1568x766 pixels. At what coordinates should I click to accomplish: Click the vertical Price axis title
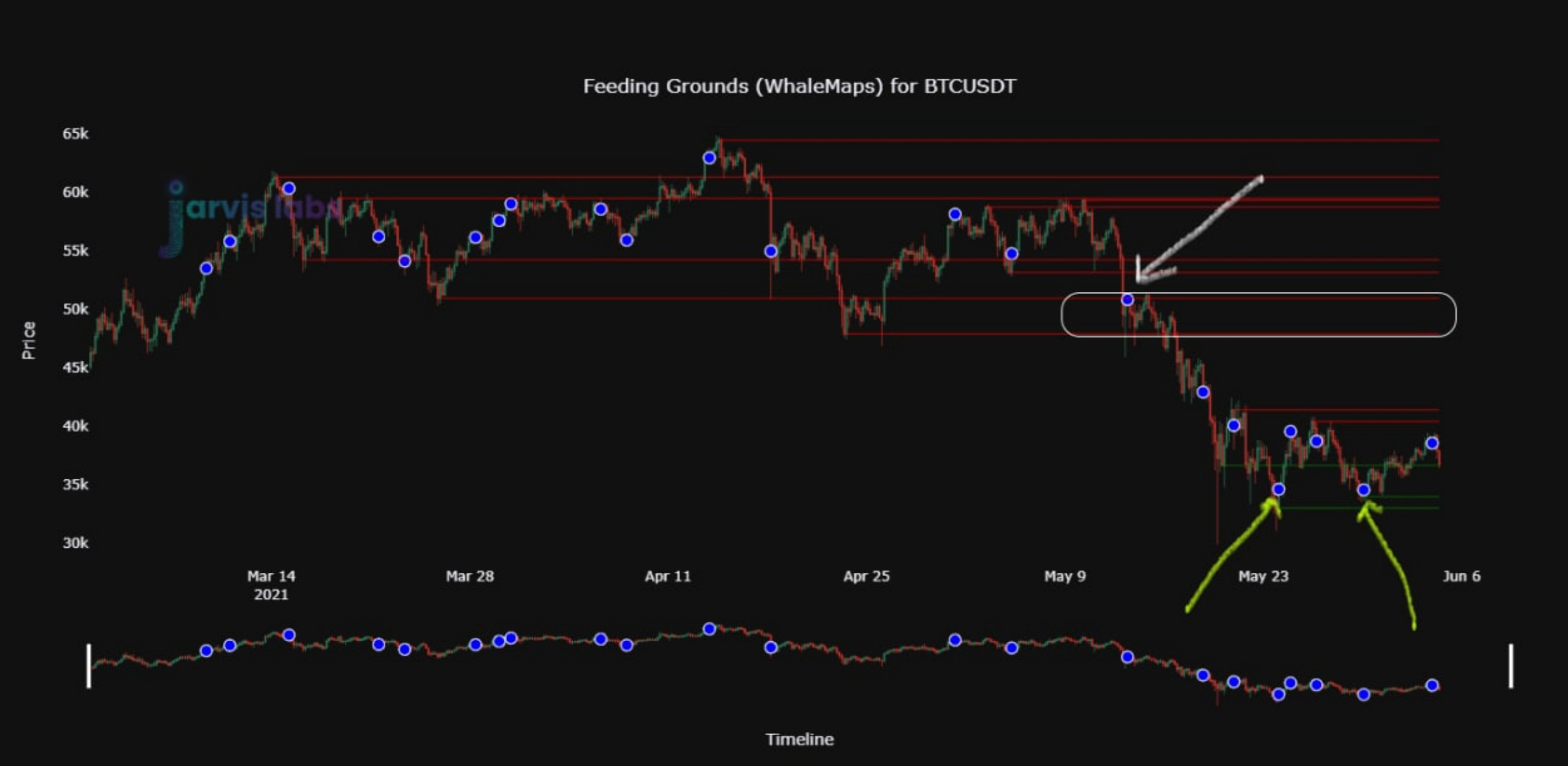28,340
